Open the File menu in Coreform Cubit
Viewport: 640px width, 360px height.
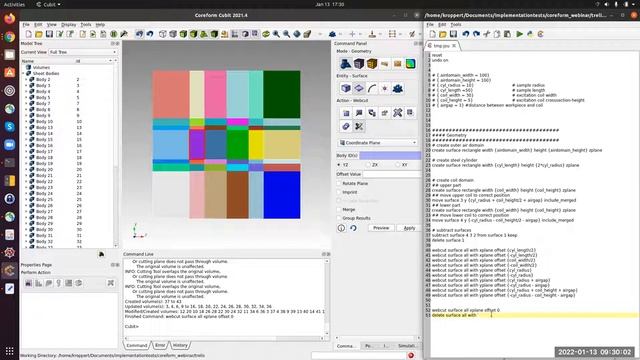click(x=26, y=25)
